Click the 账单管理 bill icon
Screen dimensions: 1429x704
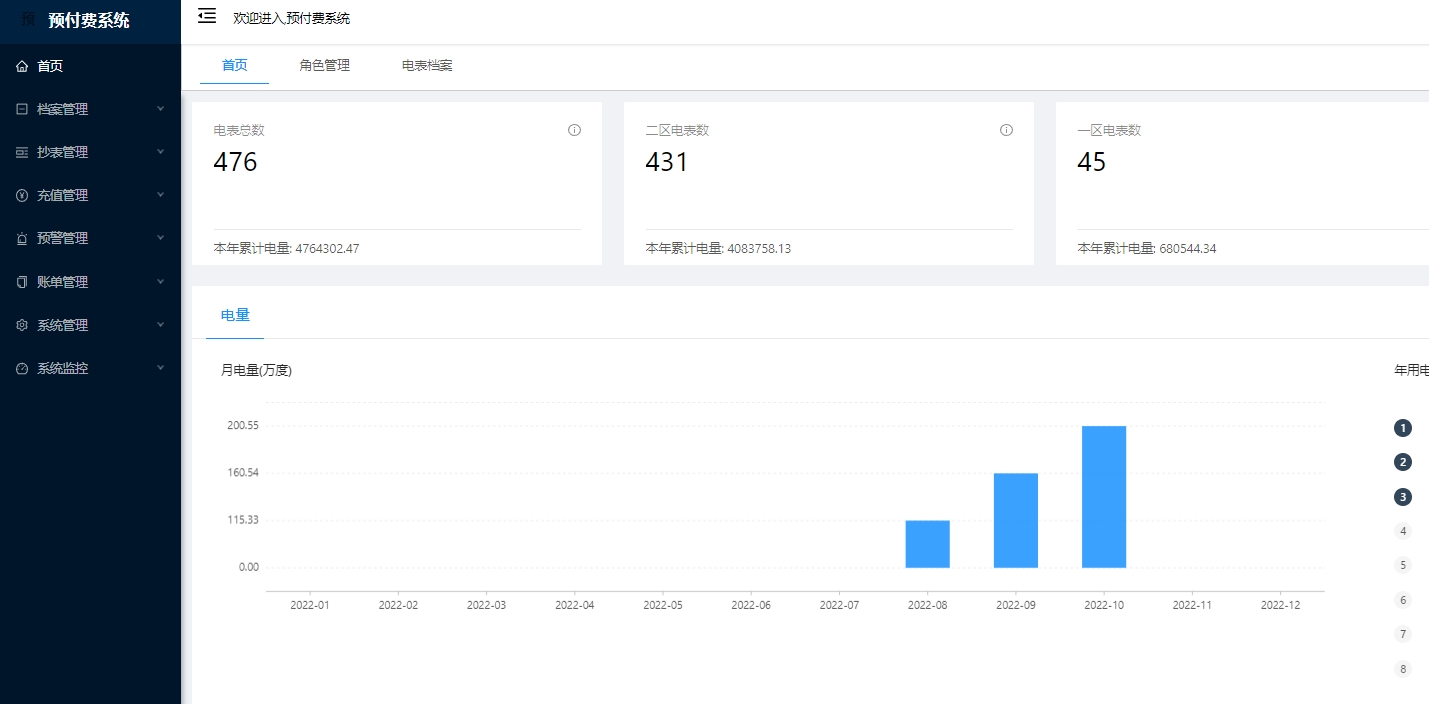(x=22, y=282)
